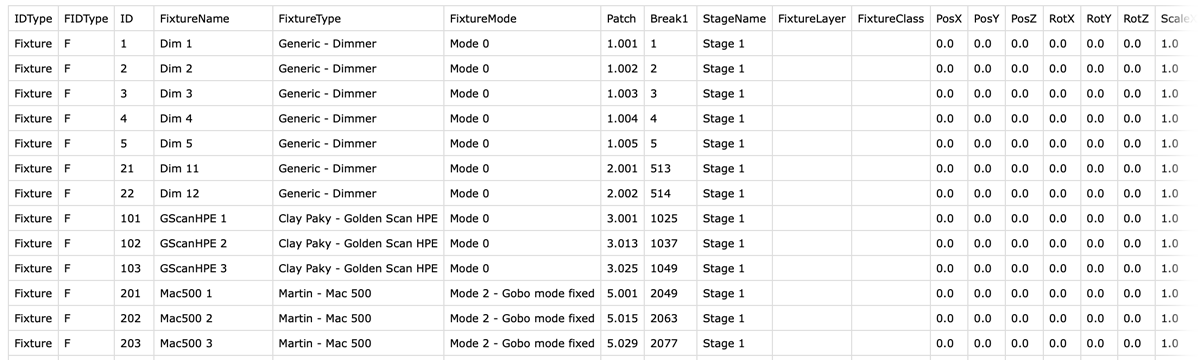This screenshot has width=1200, height=360.
Task: Click patch address 2.001 cell
Action: 622,169
